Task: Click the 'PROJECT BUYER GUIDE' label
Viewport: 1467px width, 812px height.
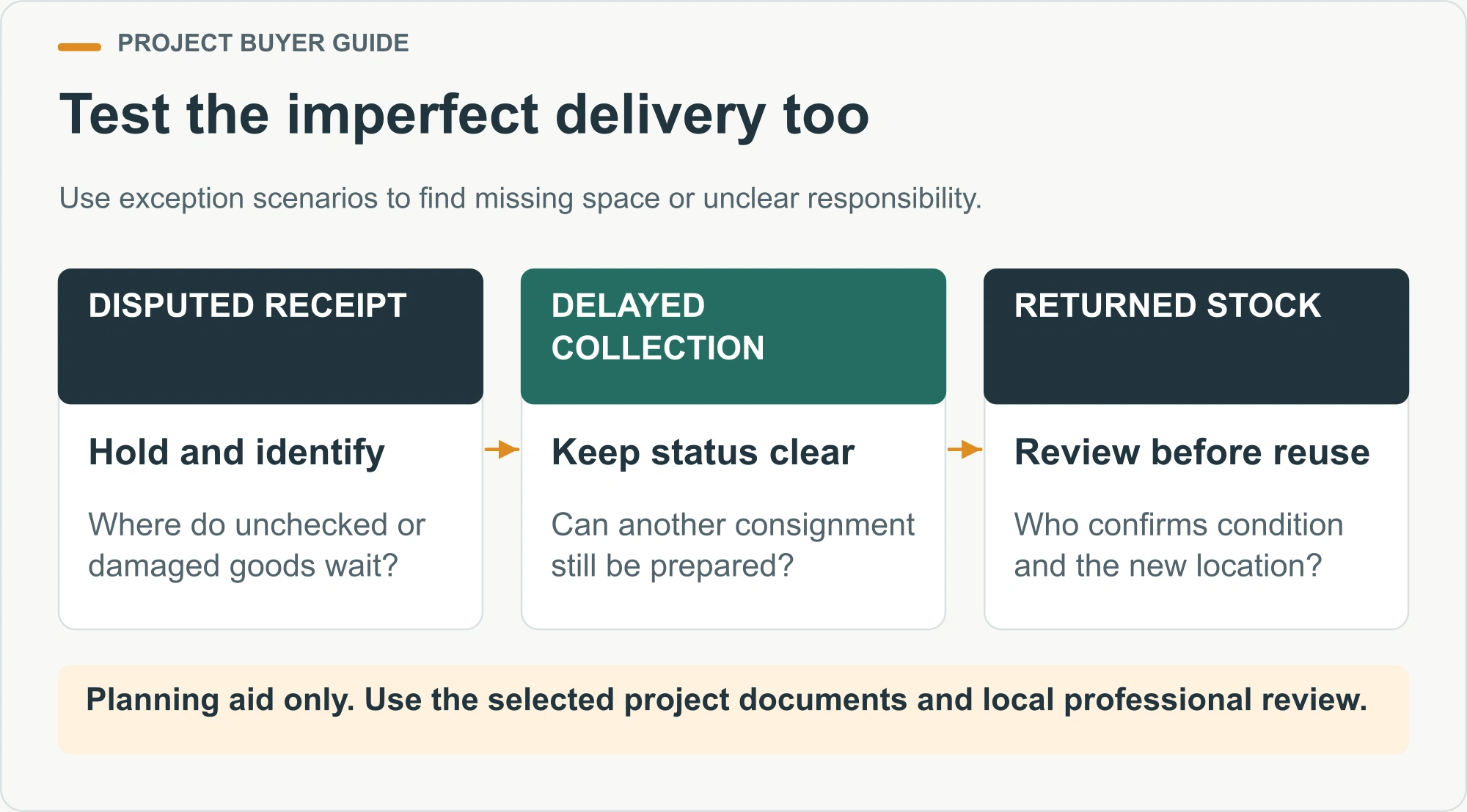Action: coord(263,43)
